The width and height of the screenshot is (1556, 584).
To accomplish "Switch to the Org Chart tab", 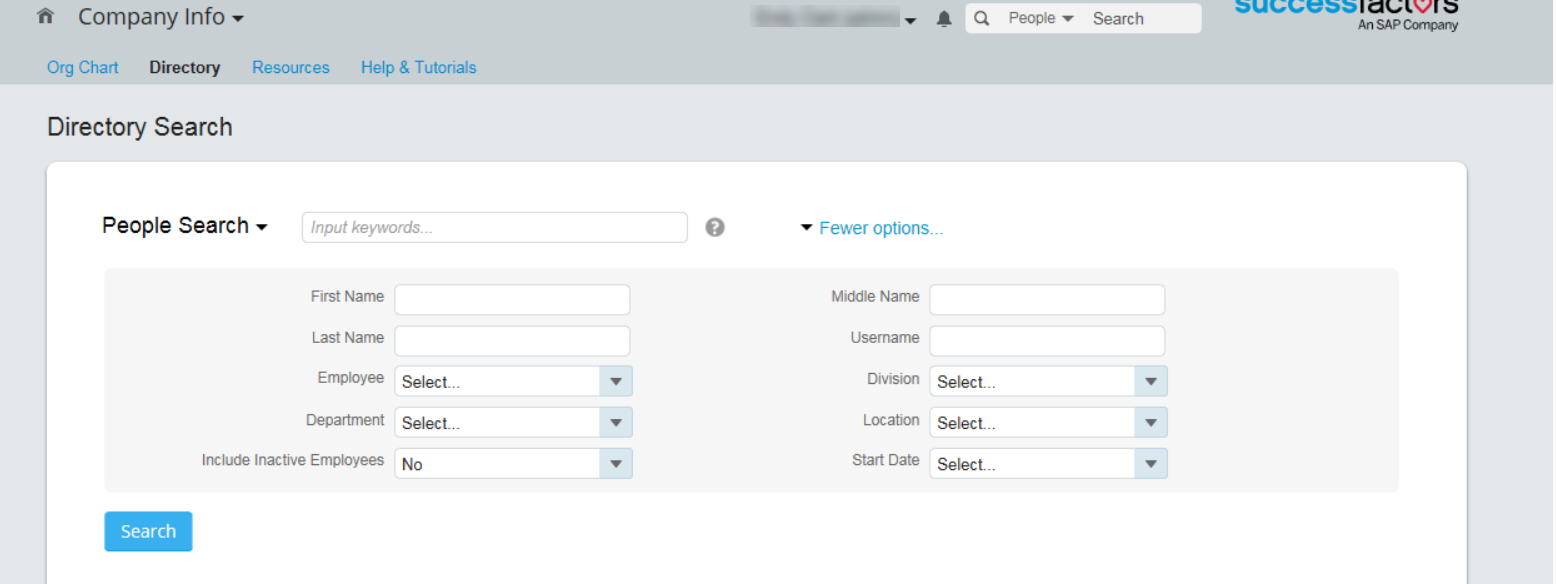I will (x=83, y=68).
